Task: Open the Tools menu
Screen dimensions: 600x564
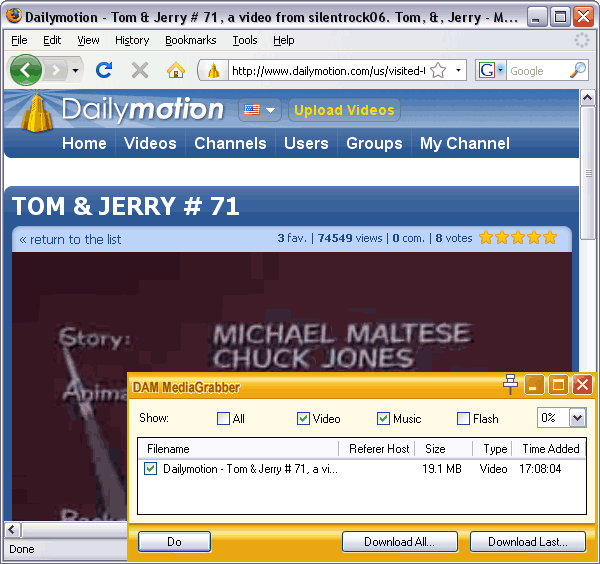Action: pos(245,40)
